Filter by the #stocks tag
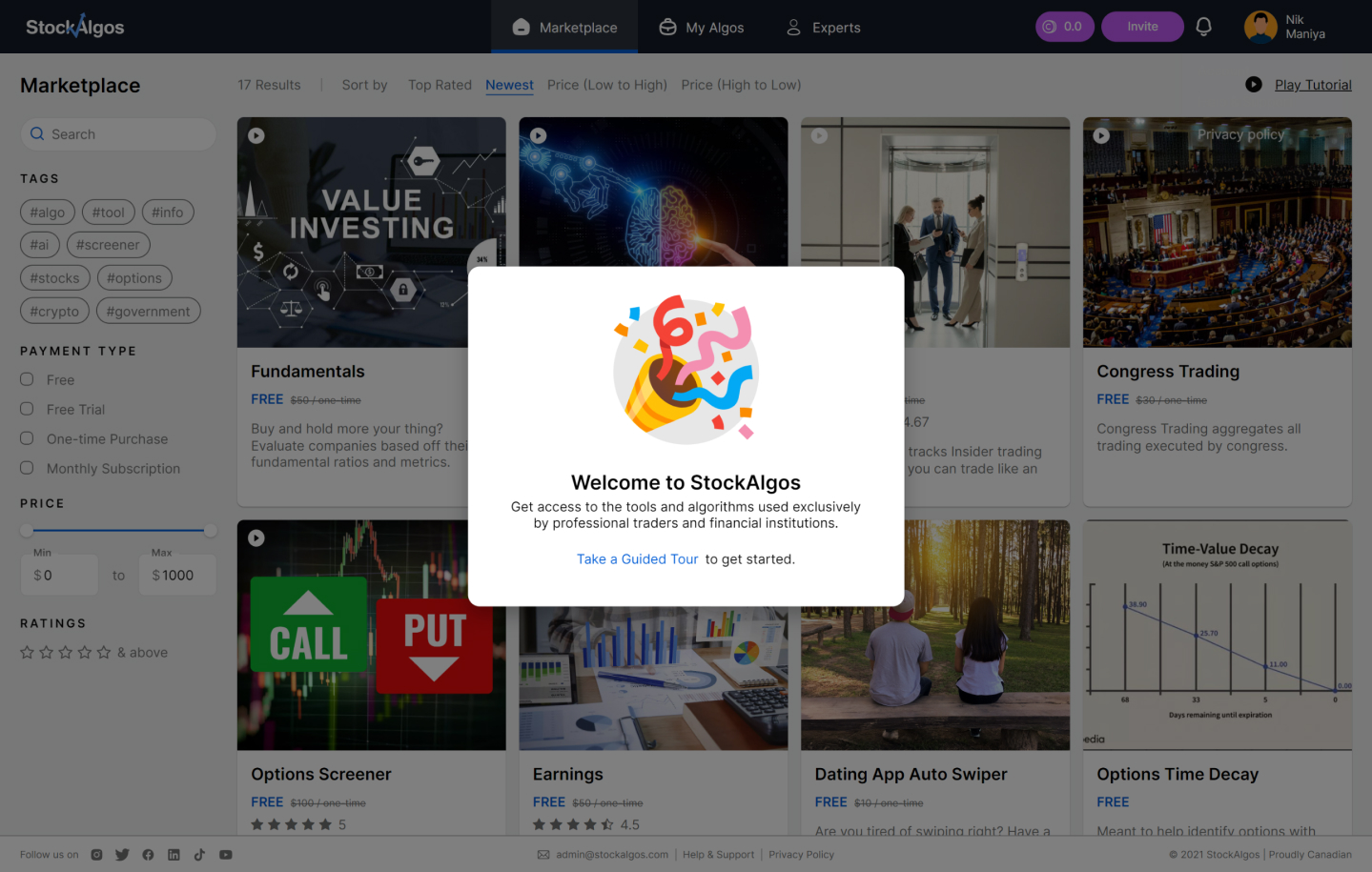This screenshot has width=1372, height=872. 55,278
